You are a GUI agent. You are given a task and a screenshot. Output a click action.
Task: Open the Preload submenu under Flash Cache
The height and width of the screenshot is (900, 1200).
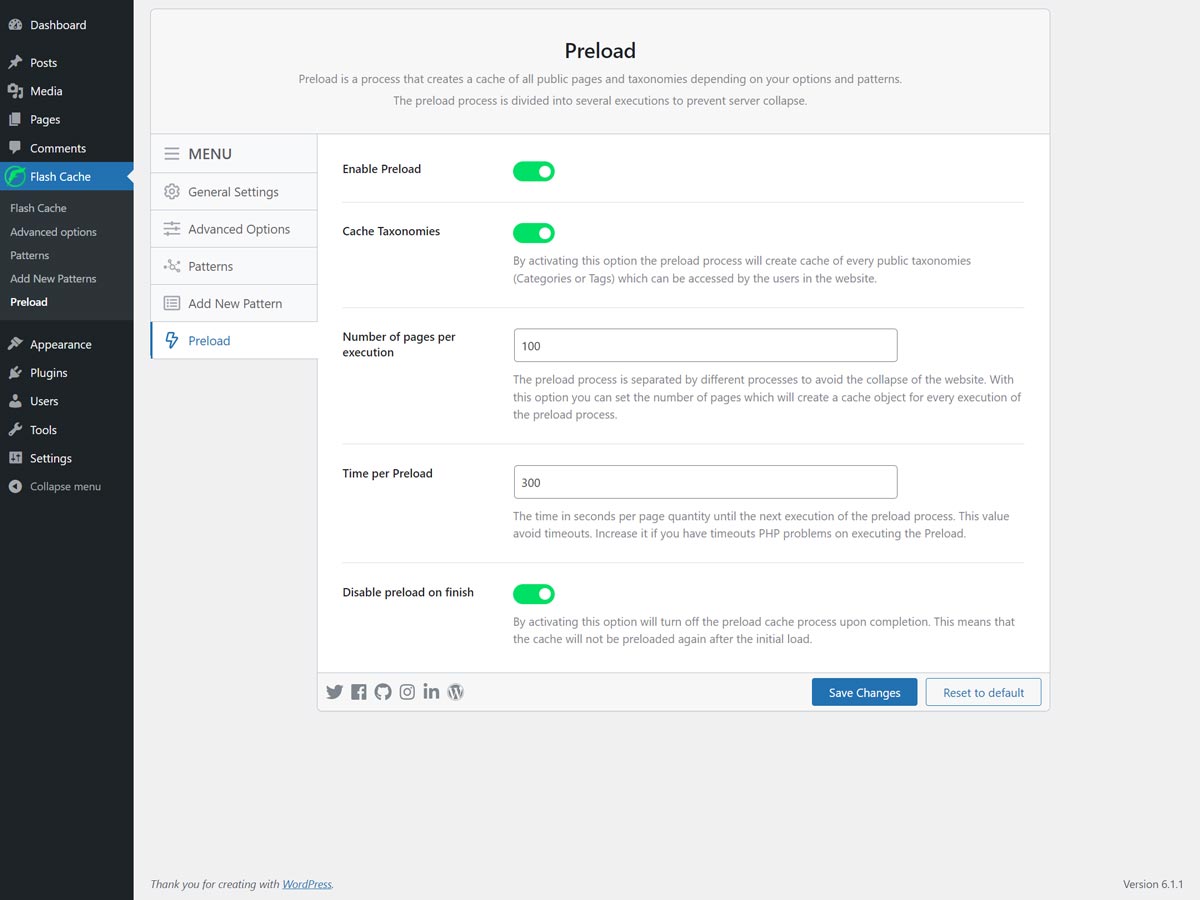pos(29,301)
